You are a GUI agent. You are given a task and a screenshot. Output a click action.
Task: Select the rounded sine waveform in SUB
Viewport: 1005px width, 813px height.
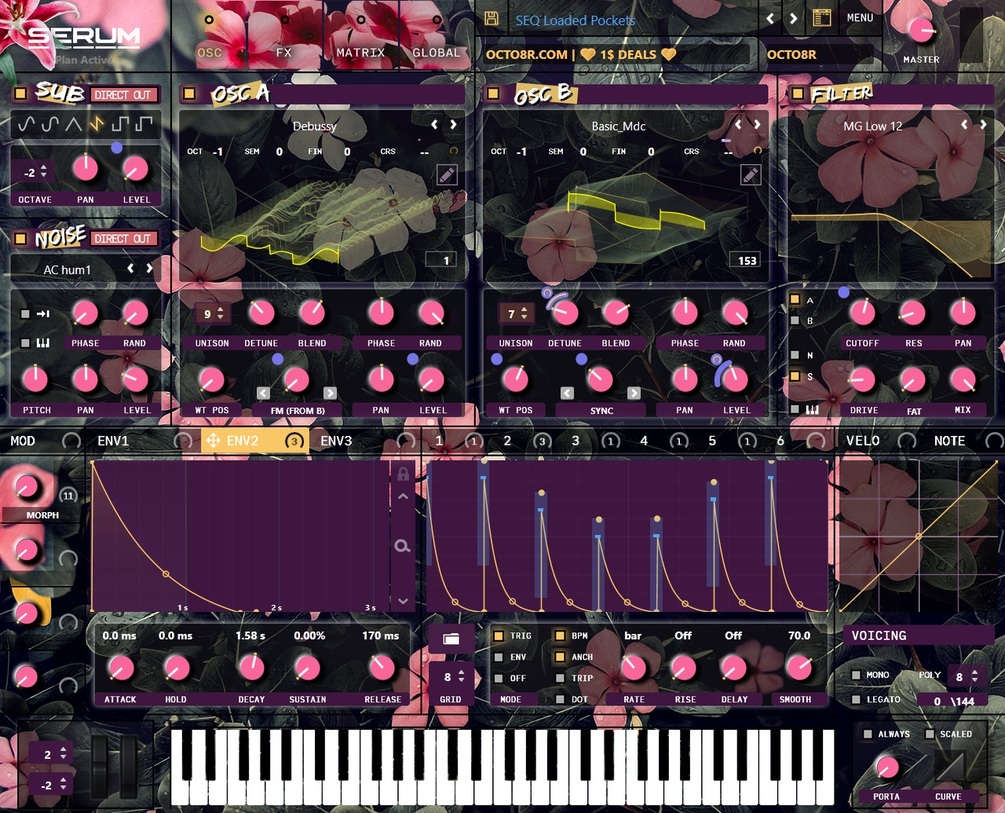coord(50,124)
